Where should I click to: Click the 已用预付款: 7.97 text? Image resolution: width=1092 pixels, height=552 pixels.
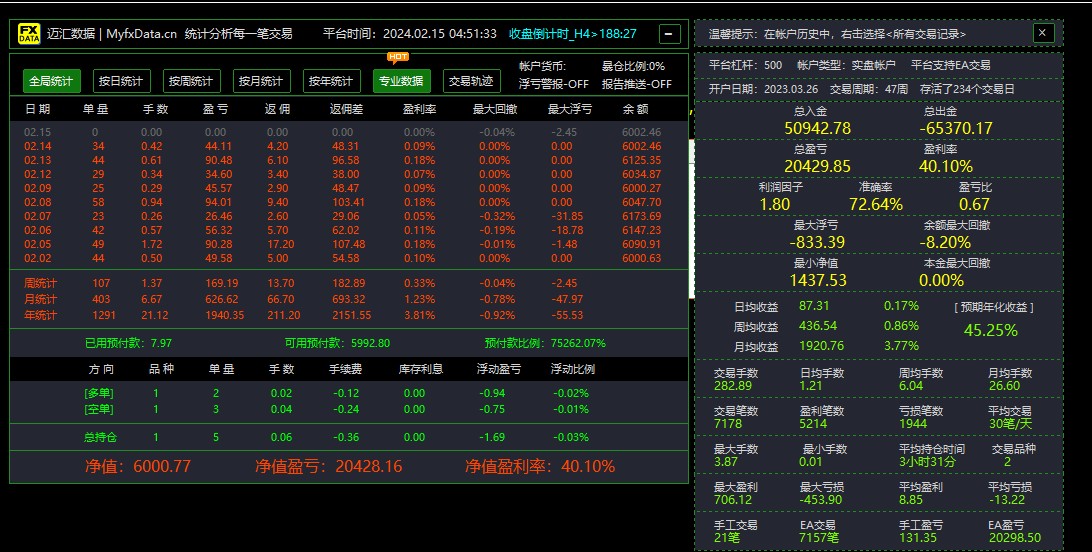point(128,343)
